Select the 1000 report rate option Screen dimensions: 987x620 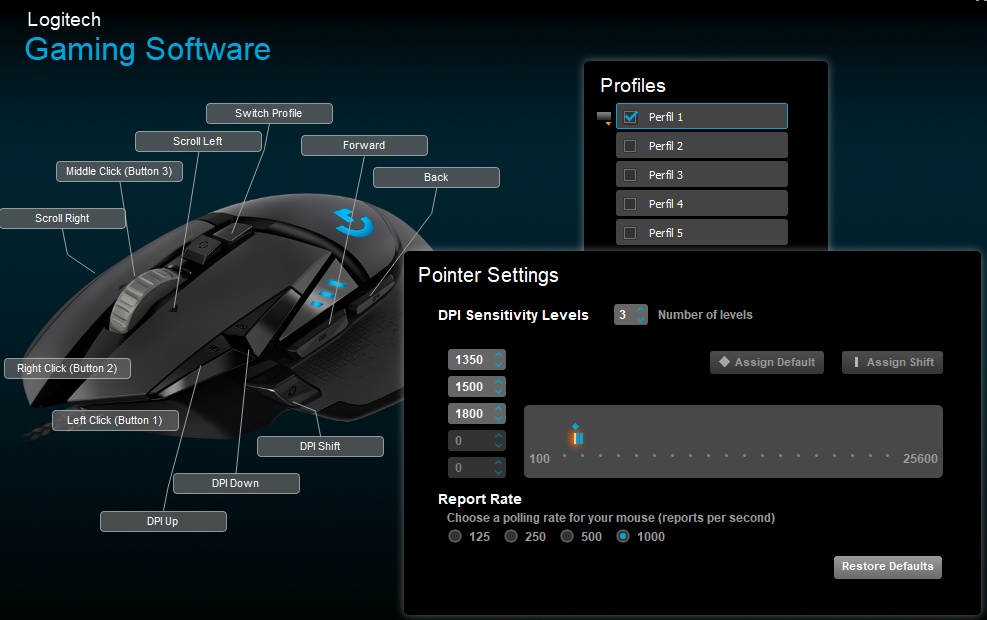(x=623, y=536)
